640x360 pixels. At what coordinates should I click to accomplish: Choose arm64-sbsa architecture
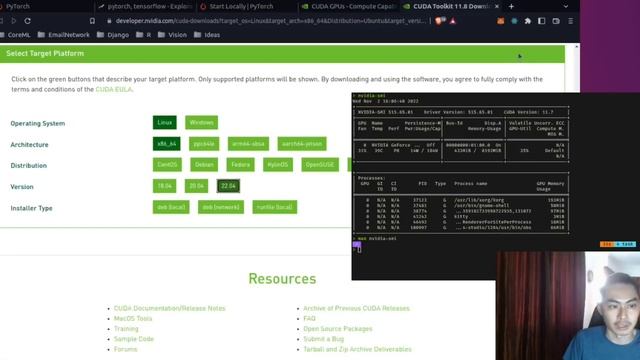tap(248, 144)
